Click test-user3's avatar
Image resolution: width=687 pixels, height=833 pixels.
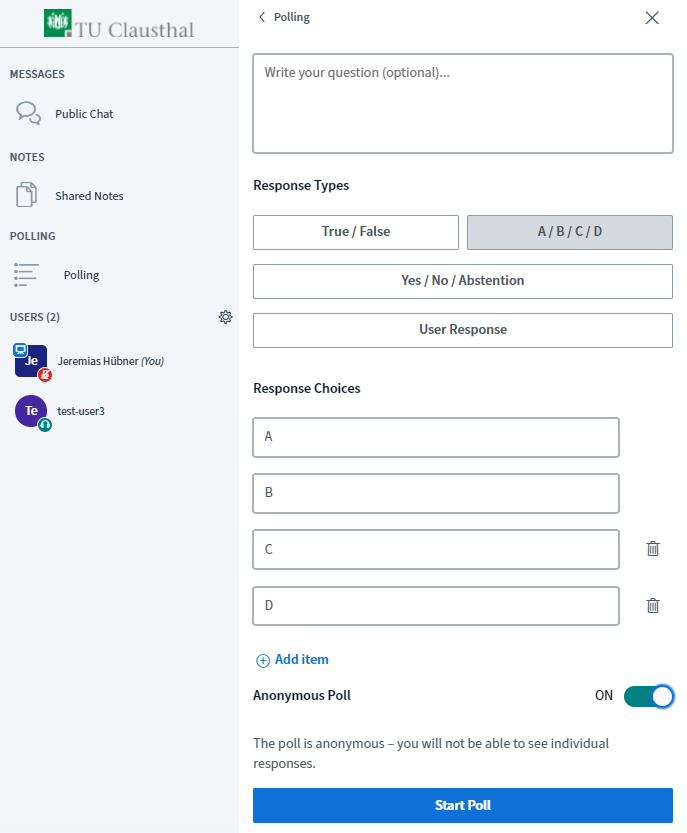(31, 411)
